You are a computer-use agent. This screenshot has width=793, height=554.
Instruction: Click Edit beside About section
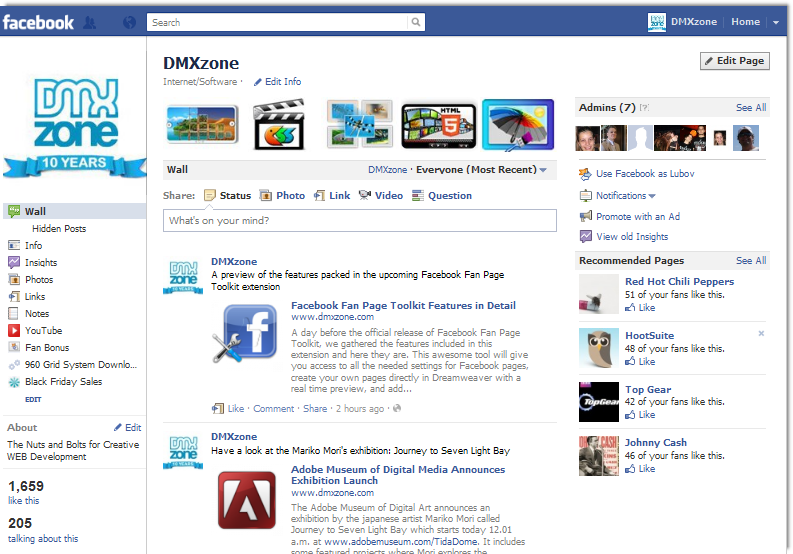(127, 428)
